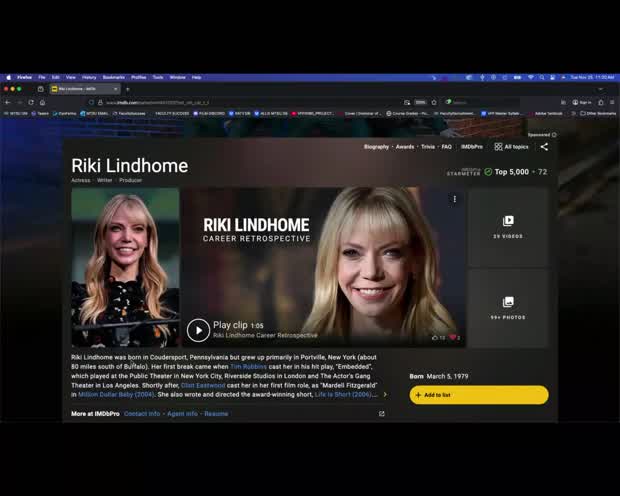
Task: Click the browser reload button
Action: tap(30, 102)
